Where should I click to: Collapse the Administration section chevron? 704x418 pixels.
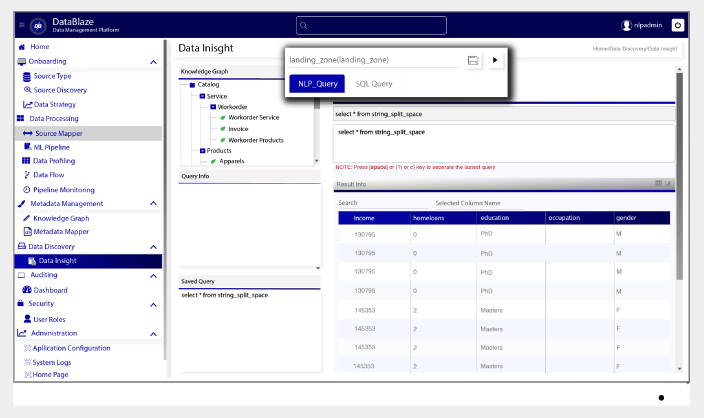pyautogui.click(x=153, y=334)
